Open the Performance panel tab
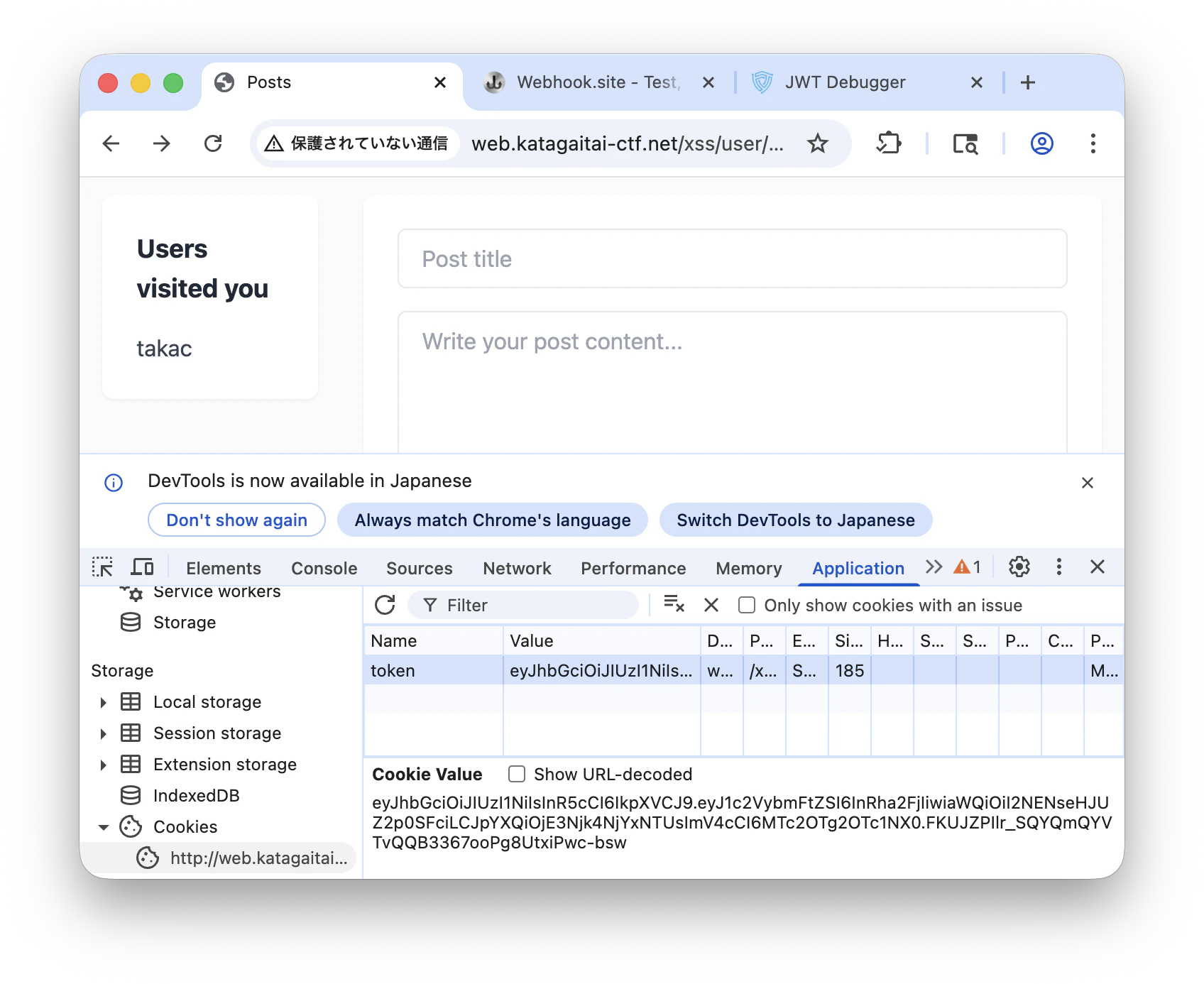This screenshot has height=984, width=1204. coord(633,568)
